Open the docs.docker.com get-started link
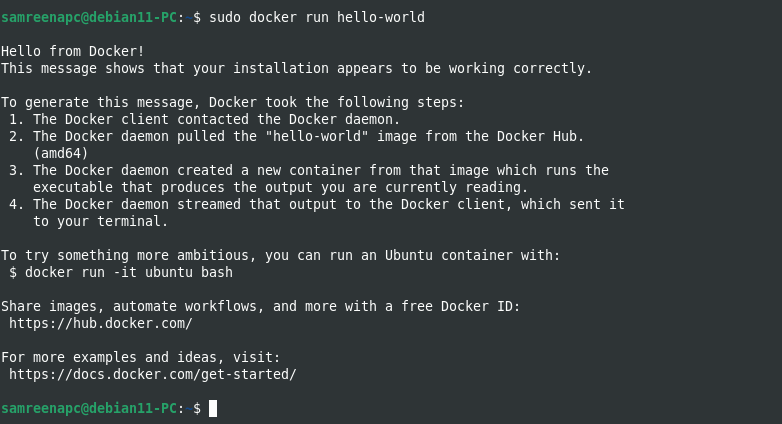 coord(152,375)
